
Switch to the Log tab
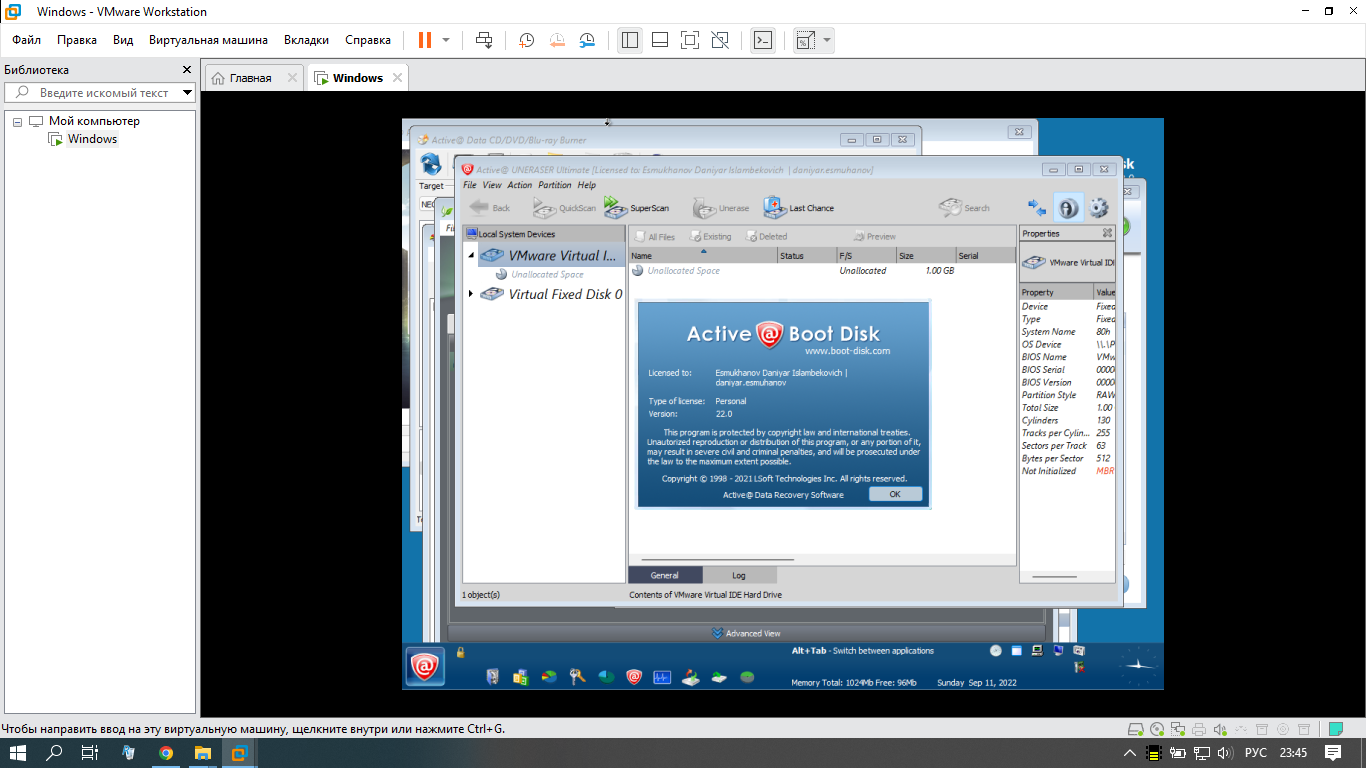739,575
